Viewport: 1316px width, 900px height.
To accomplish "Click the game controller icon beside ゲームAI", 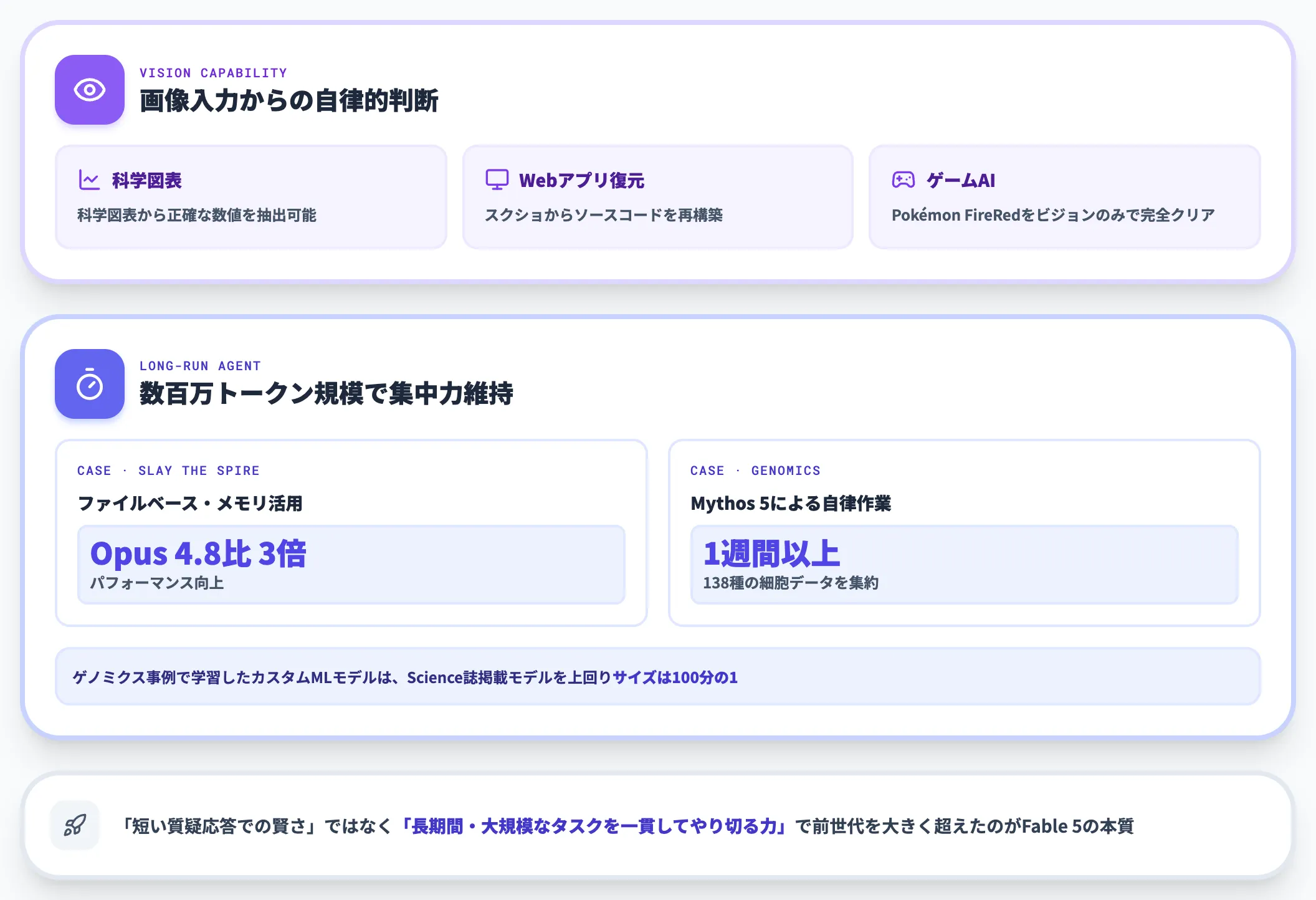I will pos(904,180).
